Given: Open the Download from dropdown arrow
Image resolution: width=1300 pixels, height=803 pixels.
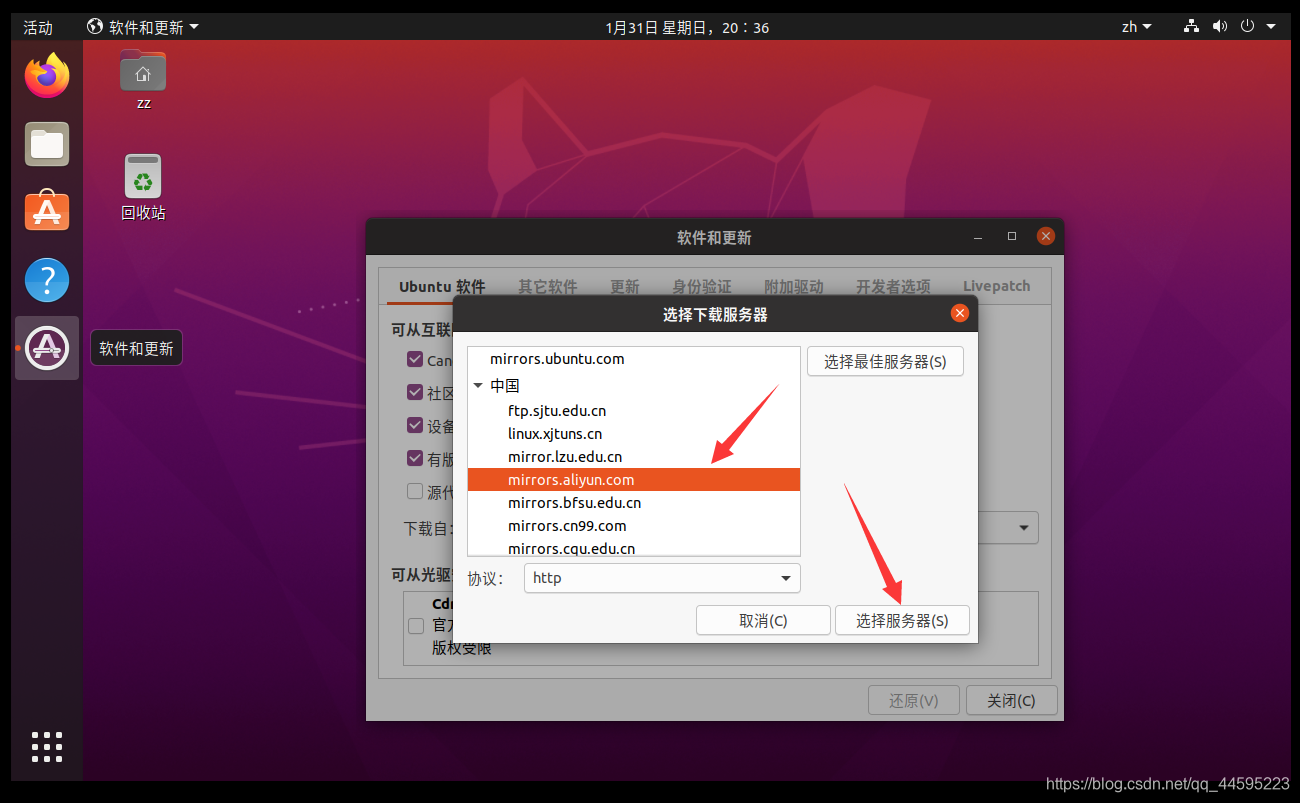Looking at the screenshot, I should coord(1024,528).
